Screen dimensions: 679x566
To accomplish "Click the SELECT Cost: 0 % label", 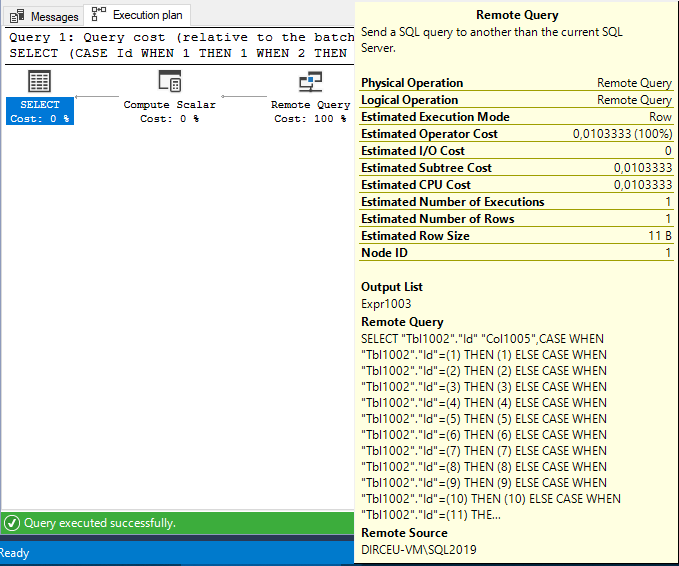I will pos(40,111).
